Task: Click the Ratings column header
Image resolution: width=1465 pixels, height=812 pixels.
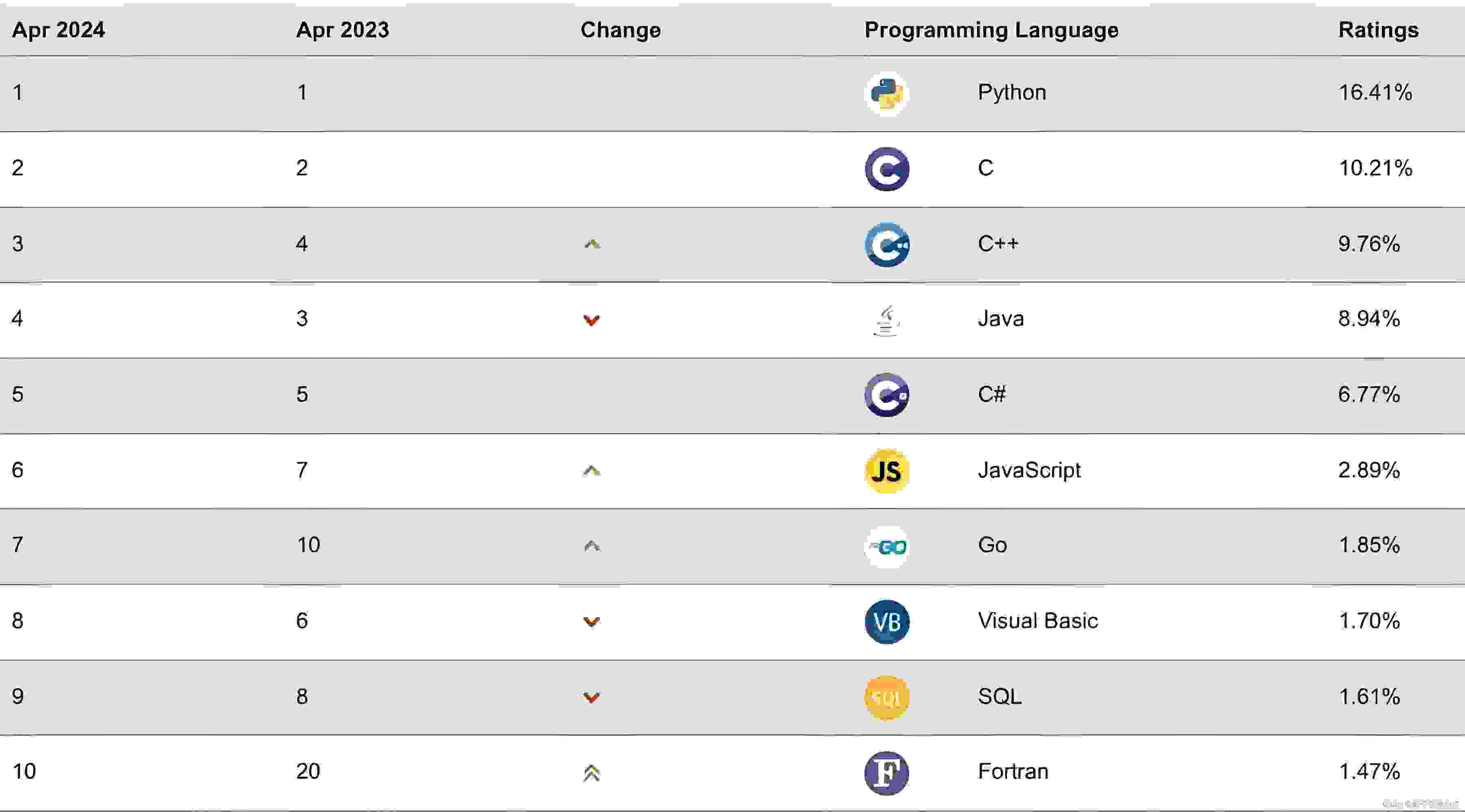Action: (1378, 30)
